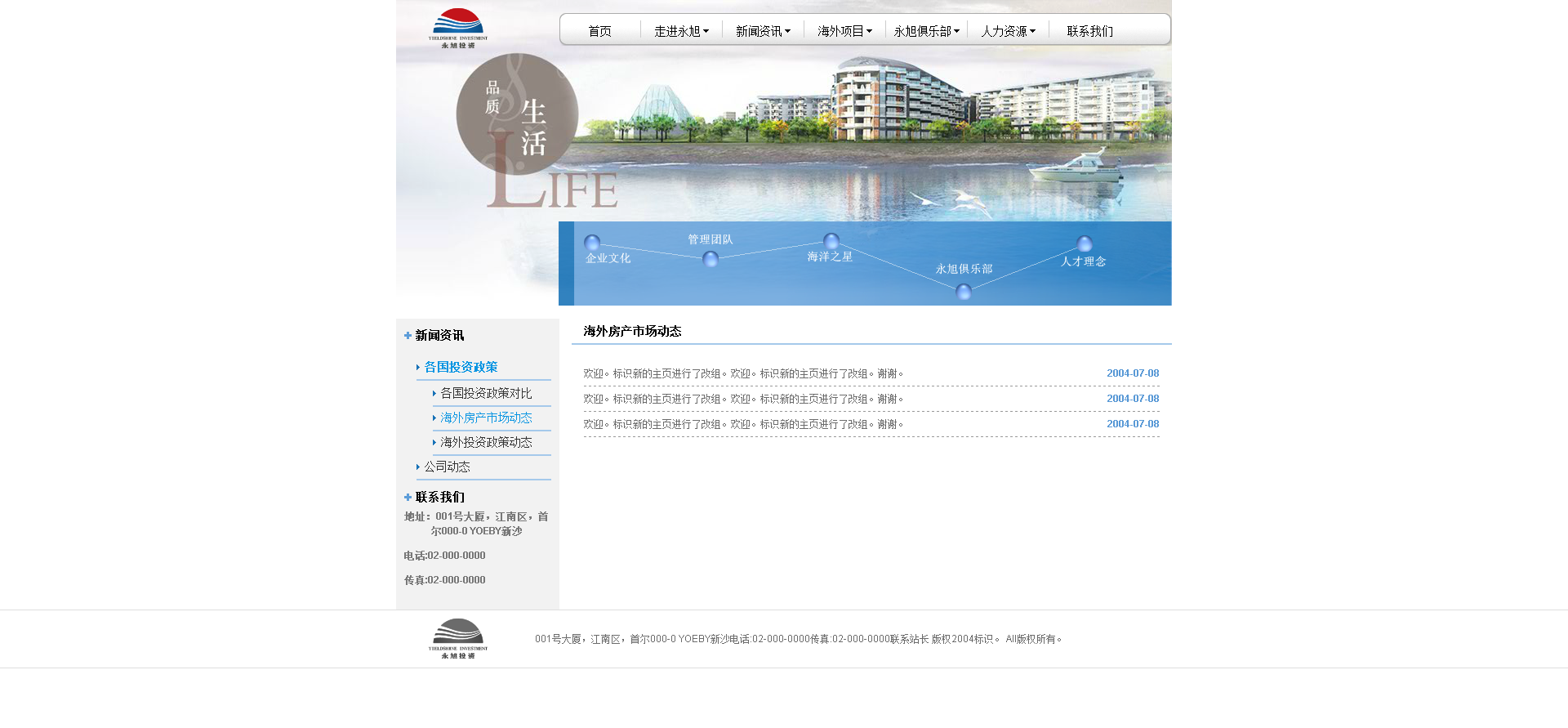This screenshot has height=728, width=1568.
Task: Open the 各国投资政策对比 sidebar link
Action: pos(486,393)
